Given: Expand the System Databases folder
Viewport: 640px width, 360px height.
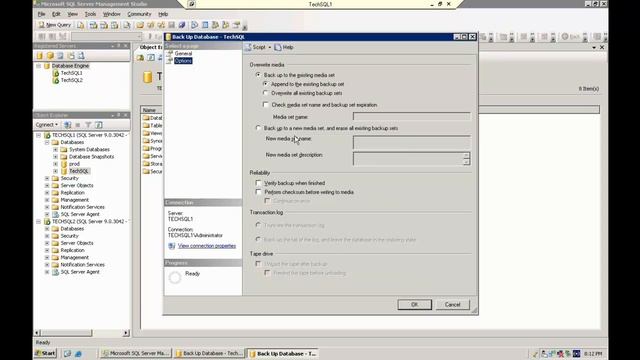Looking at the screenshot, I should pyautogui.click(x=56, y=149).
